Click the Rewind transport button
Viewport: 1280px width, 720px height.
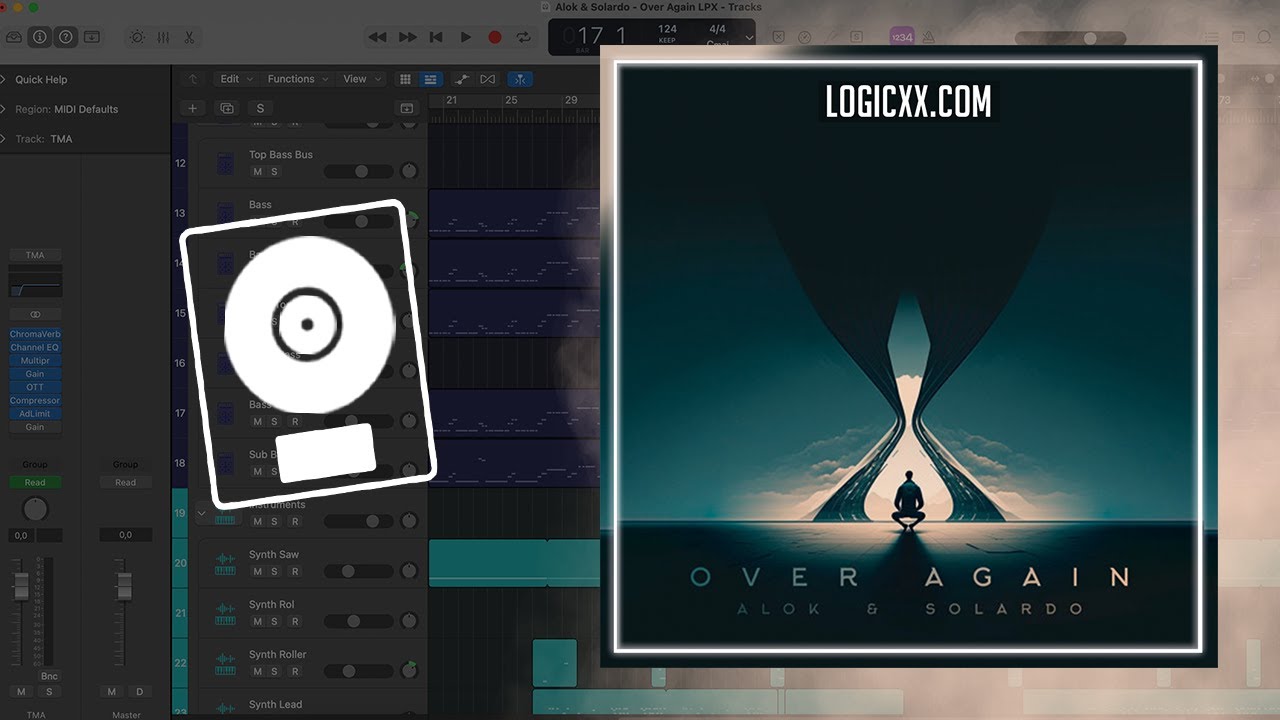point(377,37)
